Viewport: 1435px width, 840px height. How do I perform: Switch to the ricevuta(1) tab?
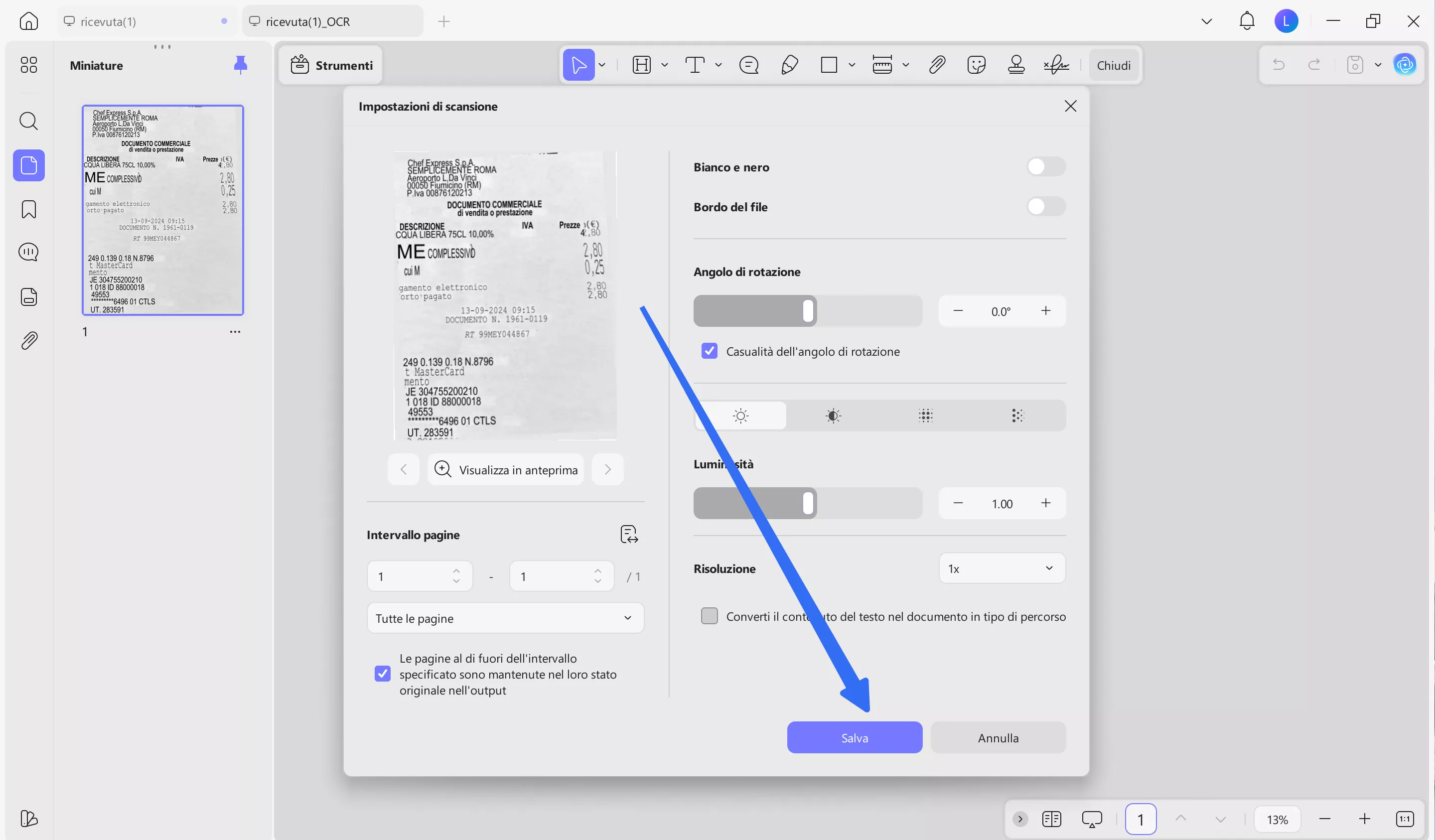[108, 21]
